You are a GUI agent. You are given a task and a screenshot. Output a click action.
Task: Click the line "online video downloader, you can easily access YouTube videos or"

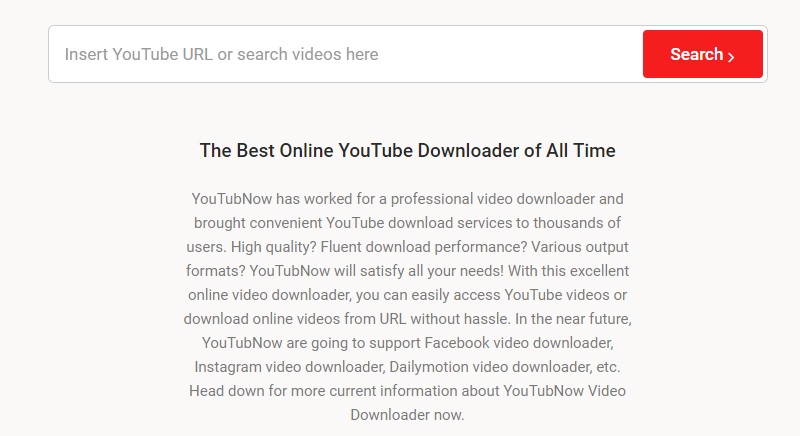pos(407,295)
